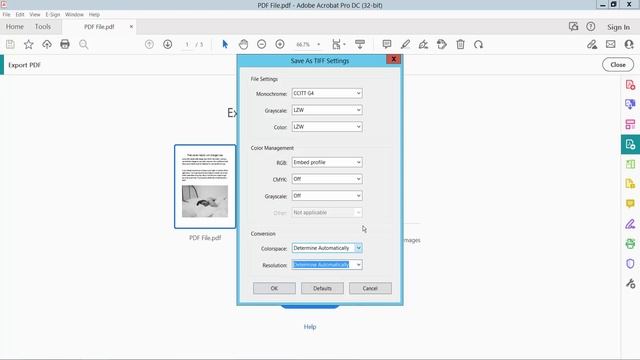
Task: Add a comment note icon
Action: pyautogui.click(x=387, y=44)
